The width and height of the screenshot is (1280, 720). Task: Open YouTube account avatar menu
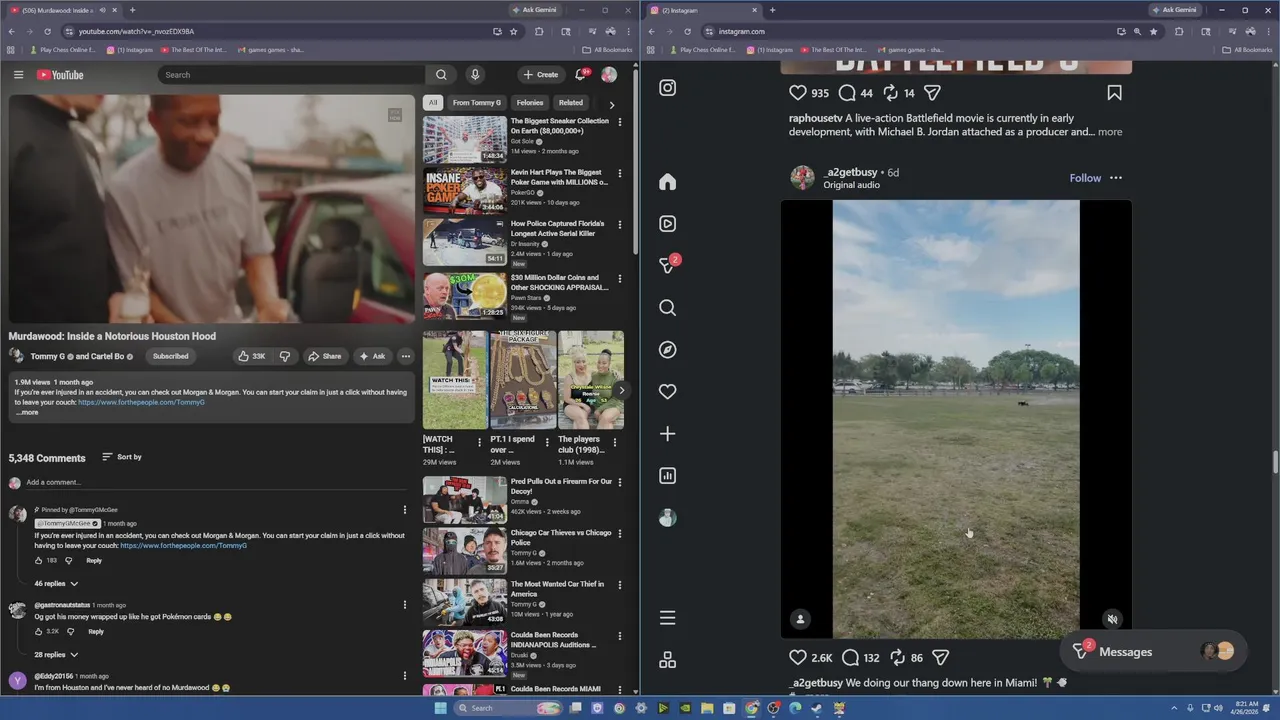pos(609,75)
